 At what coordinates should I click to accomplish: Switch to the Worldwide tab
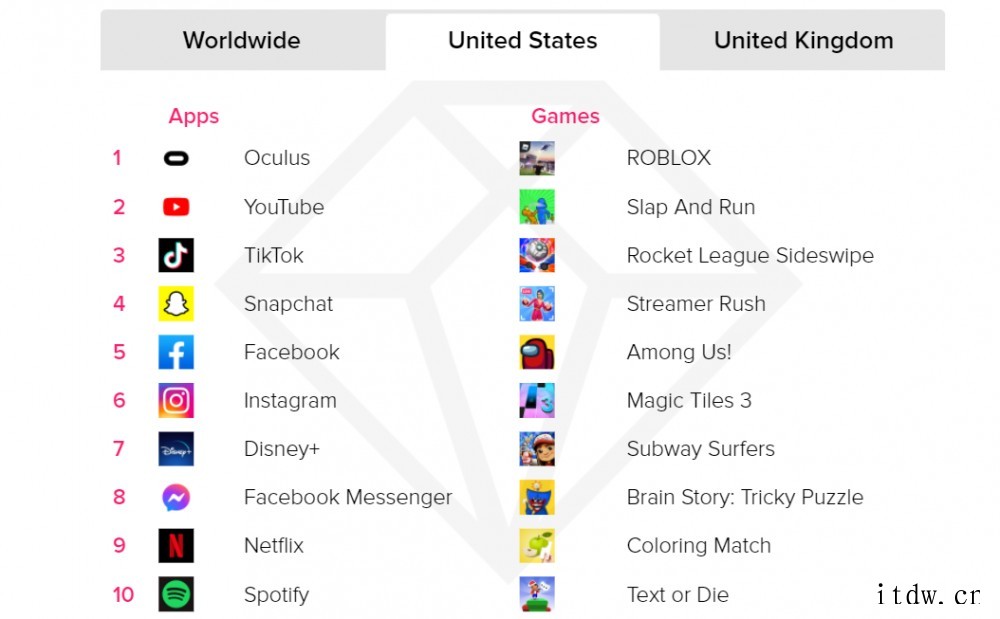coord(242,41)
